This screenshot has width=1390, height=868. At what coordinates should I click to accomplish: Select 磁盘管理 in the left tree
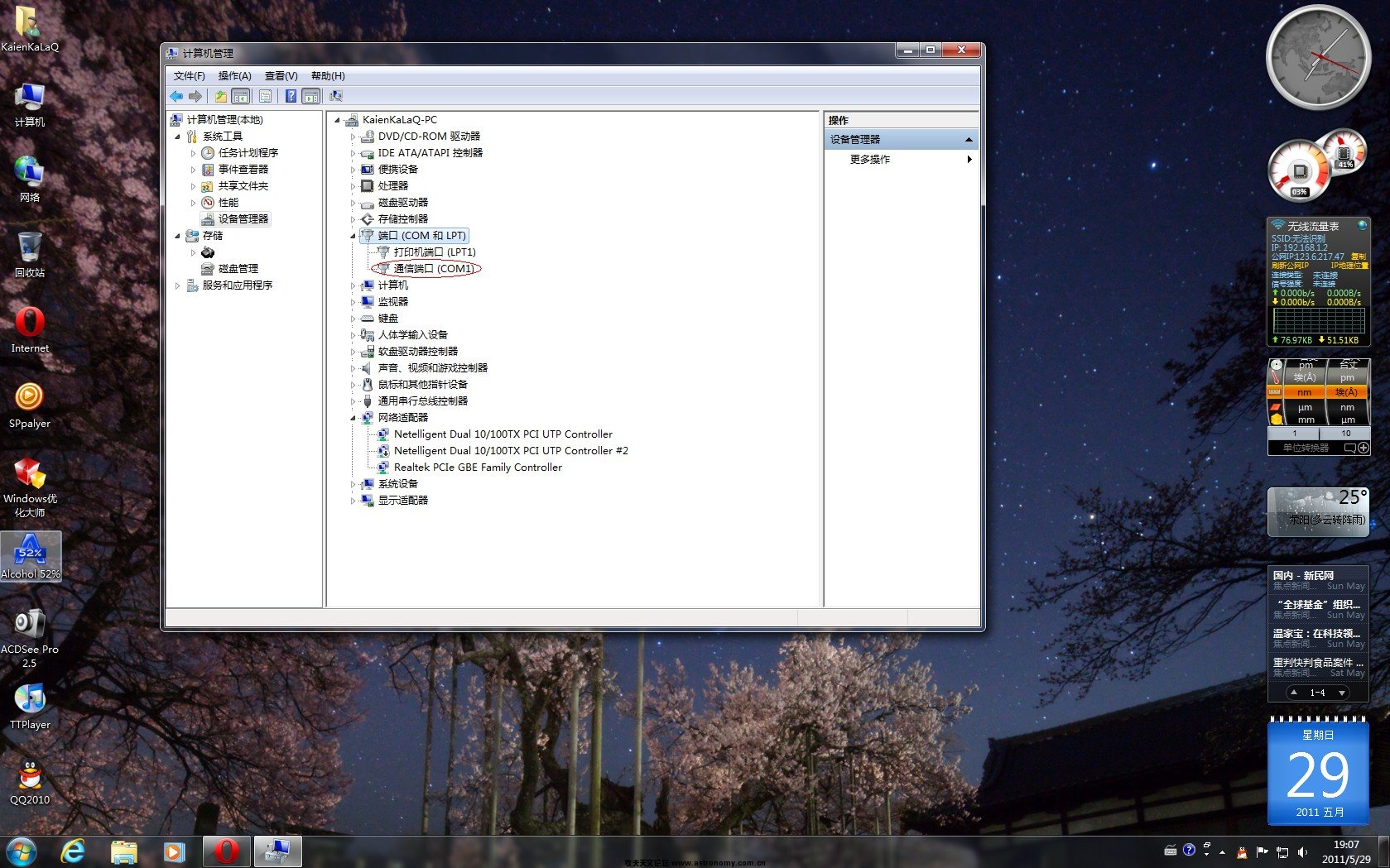pos(238,269)
